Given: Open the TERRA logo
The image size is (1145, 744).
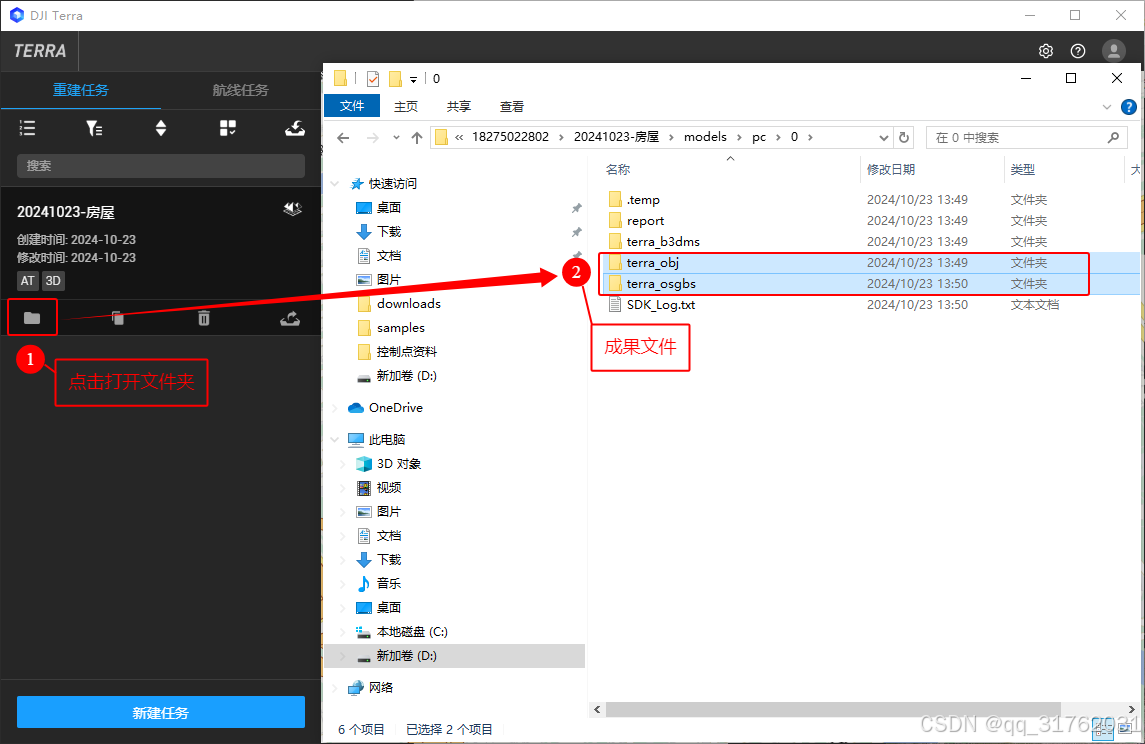Looking at the screenshot, I should point(39,50).
